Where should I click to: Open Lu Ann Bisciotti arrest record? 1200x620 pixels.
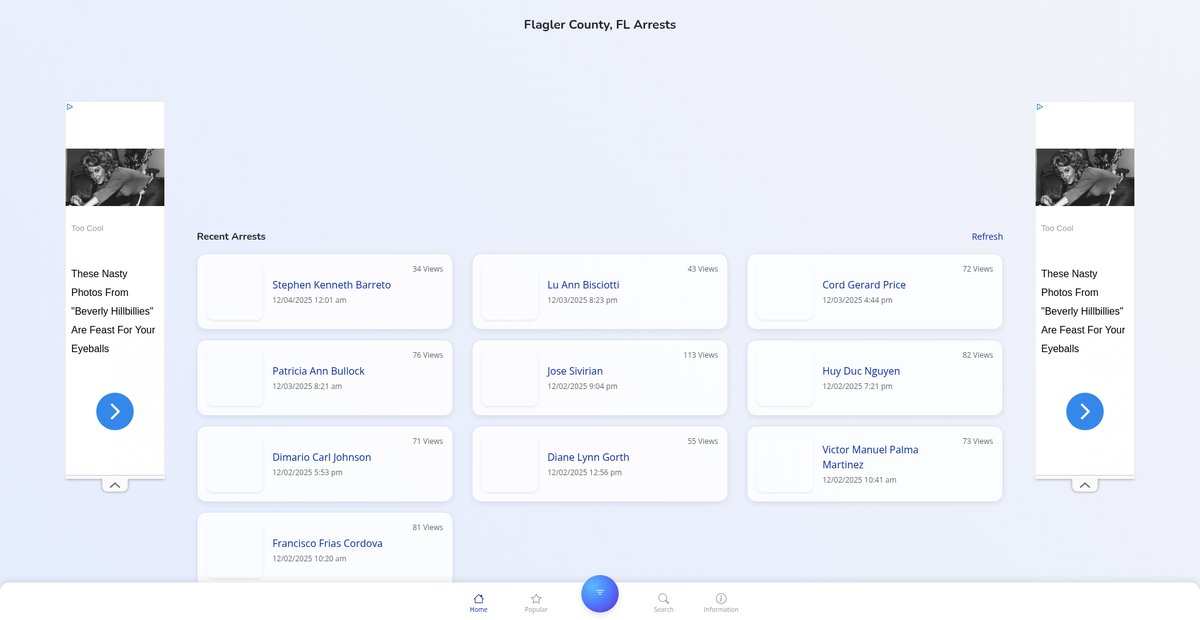point(600,292)
